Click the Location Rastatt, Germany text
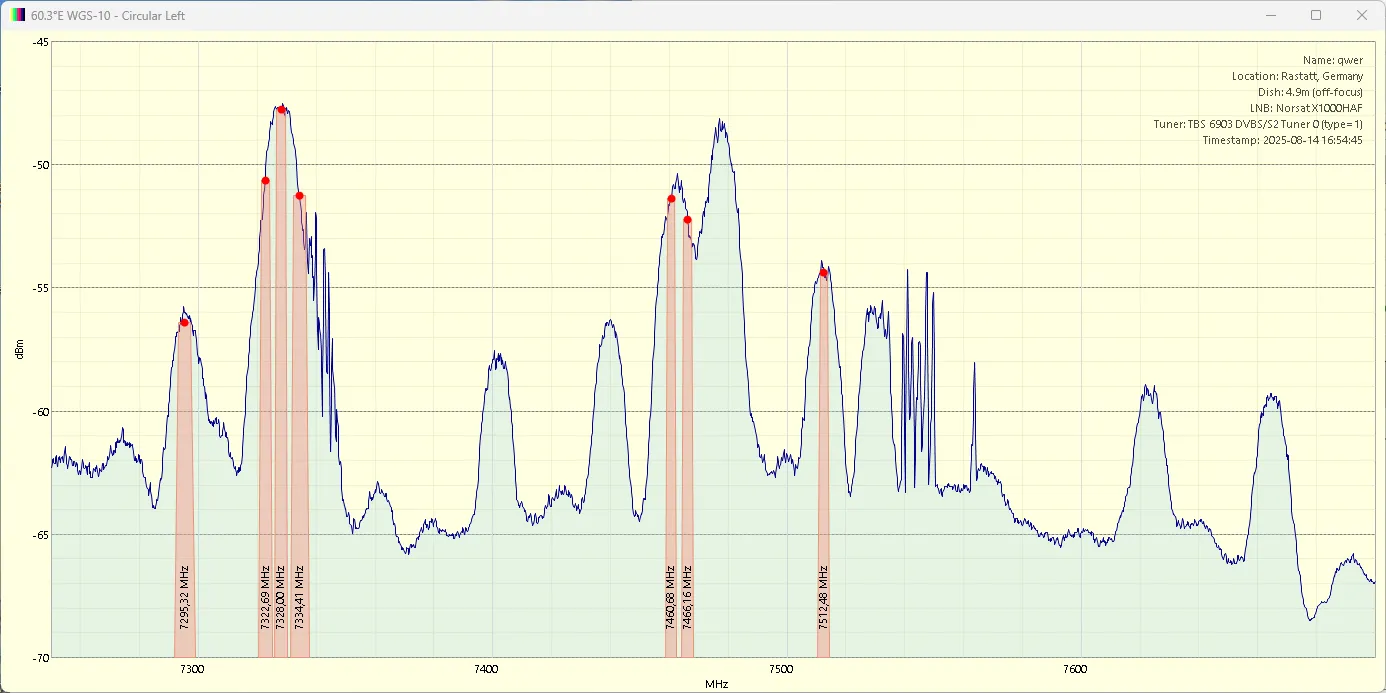 click(1297, 76)
